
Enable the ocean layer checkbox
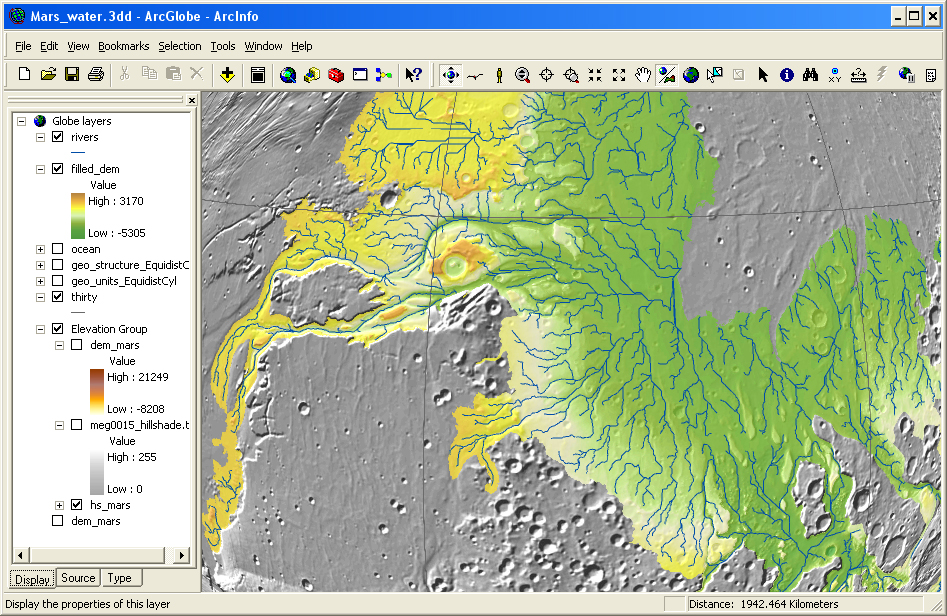coord(58,249)
